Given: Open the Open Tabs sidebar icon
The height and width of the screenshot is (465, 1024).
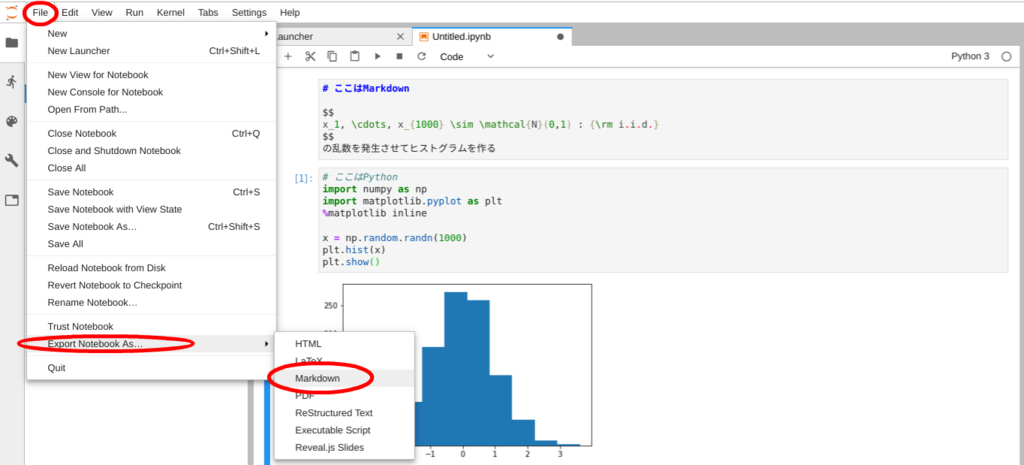Looking at the screenshot, I should 12,200.
